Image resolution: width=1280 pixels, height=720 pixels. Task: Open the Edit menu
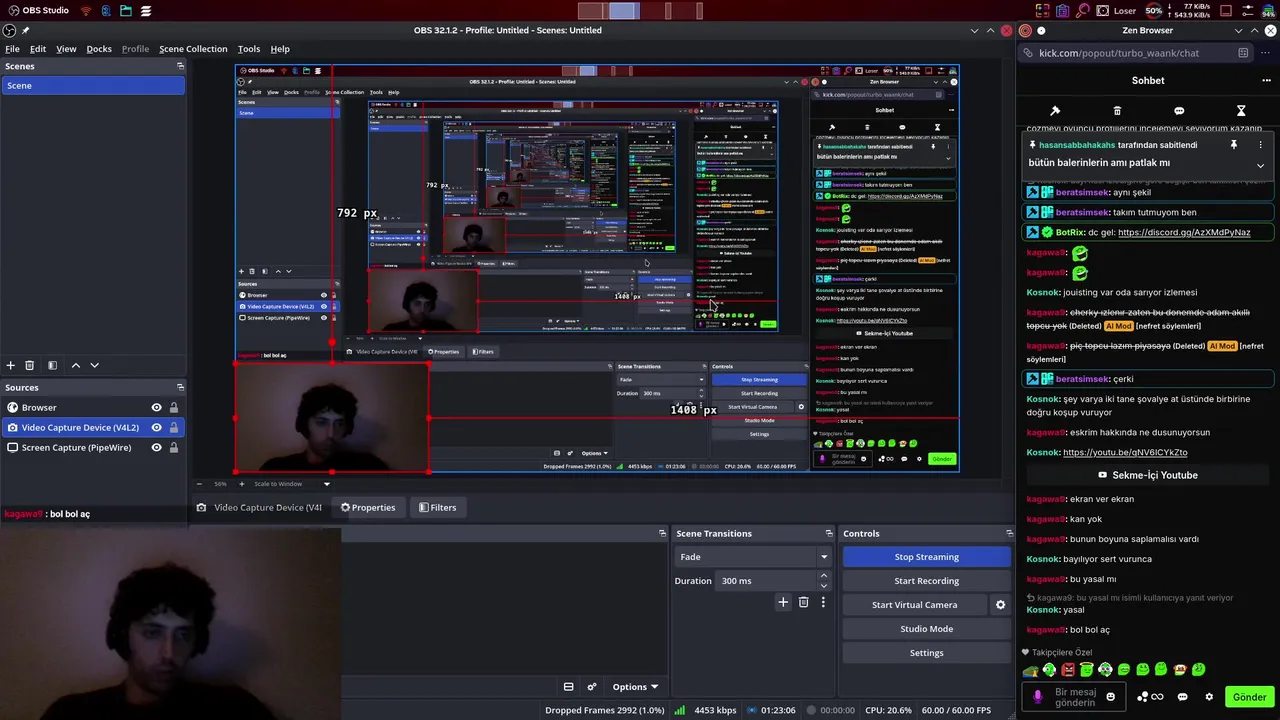pos(38,49)
